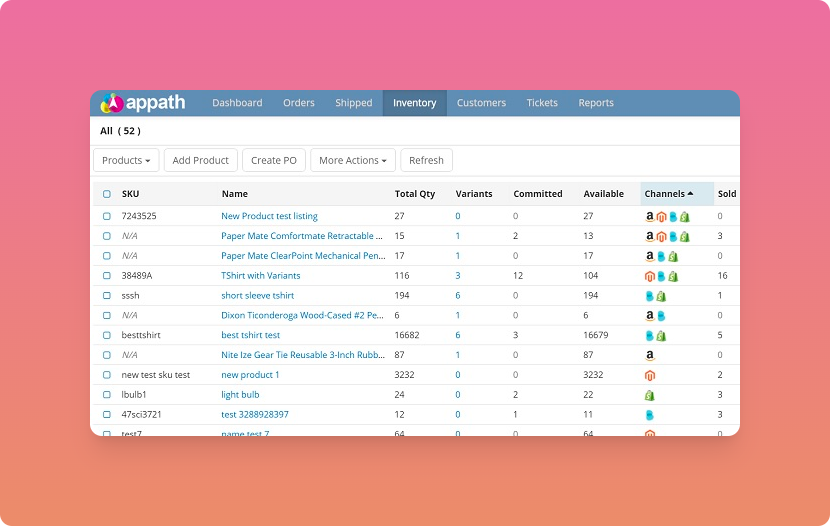830x526 pixels.
Task: Open the Customers tab
Action: 481,103
